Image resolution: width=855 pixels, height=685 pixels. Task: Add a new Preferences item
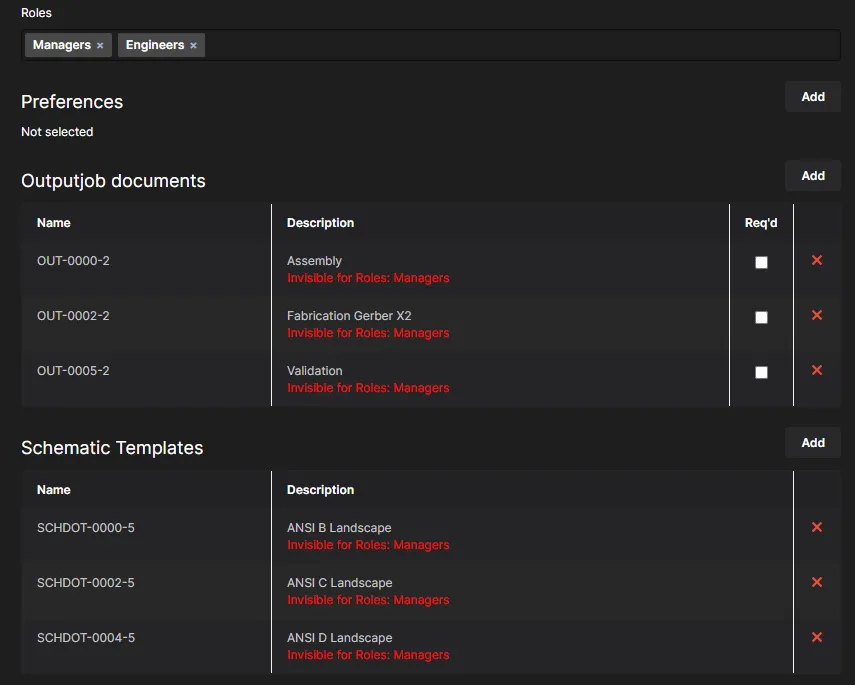(812, 97)
